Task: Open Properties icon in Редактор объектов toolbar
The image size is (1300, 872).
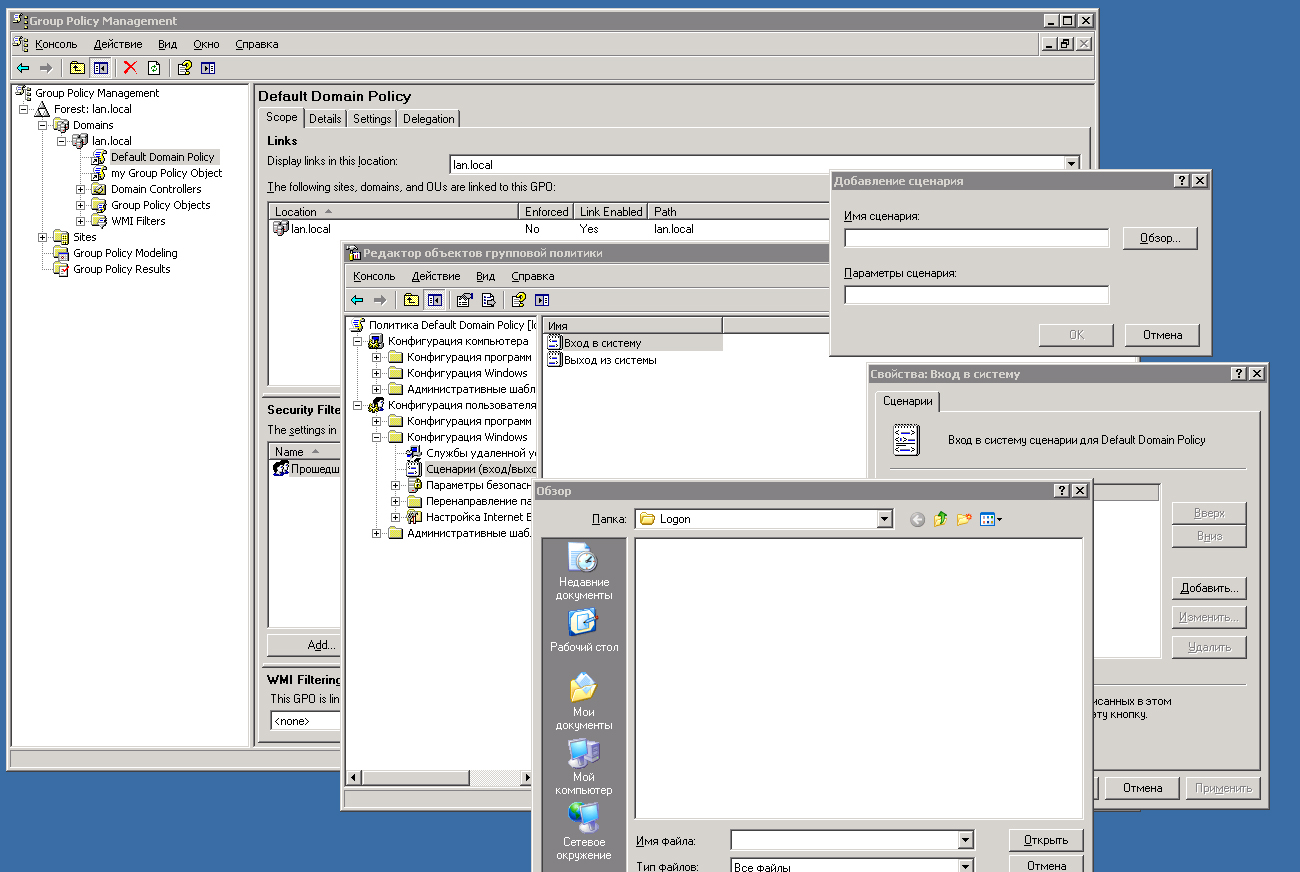Action: (464, 300)
